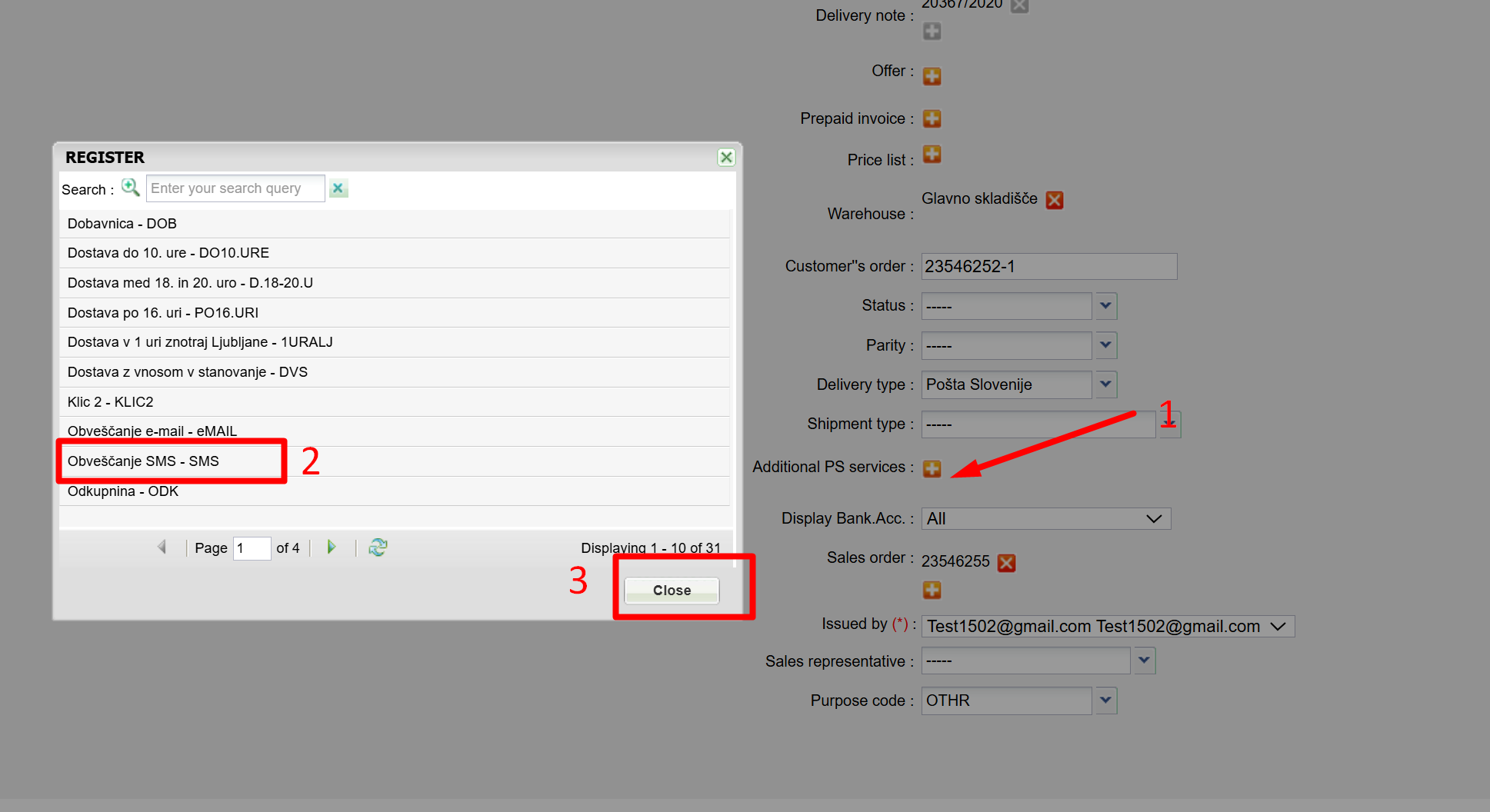Viewport: 1490px width, 812px height.
Task: Select Dostava po 16. uri - PO16.URI
Action: [395, 313]
